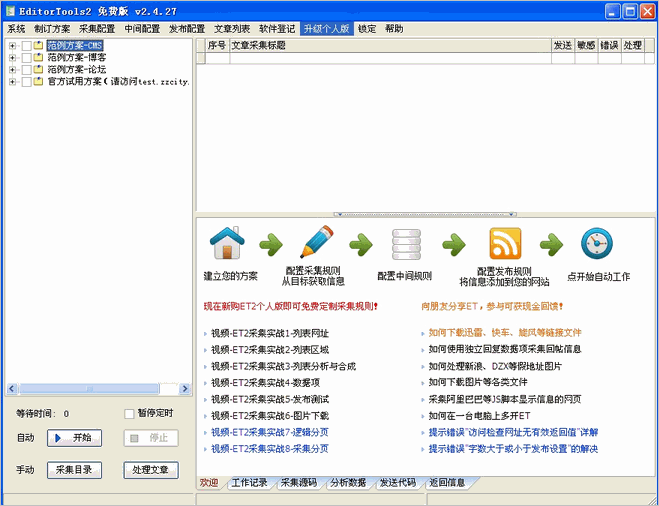Open the 系统 menu
This screenshot has height=506, width=659.
click(x=16, y=29)
